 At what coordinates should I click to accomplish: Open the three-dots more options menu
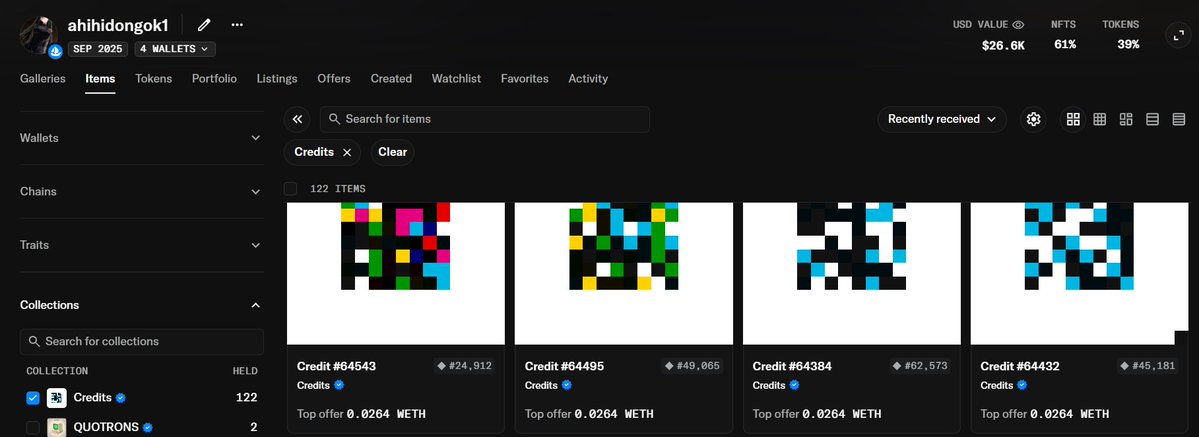237,25
